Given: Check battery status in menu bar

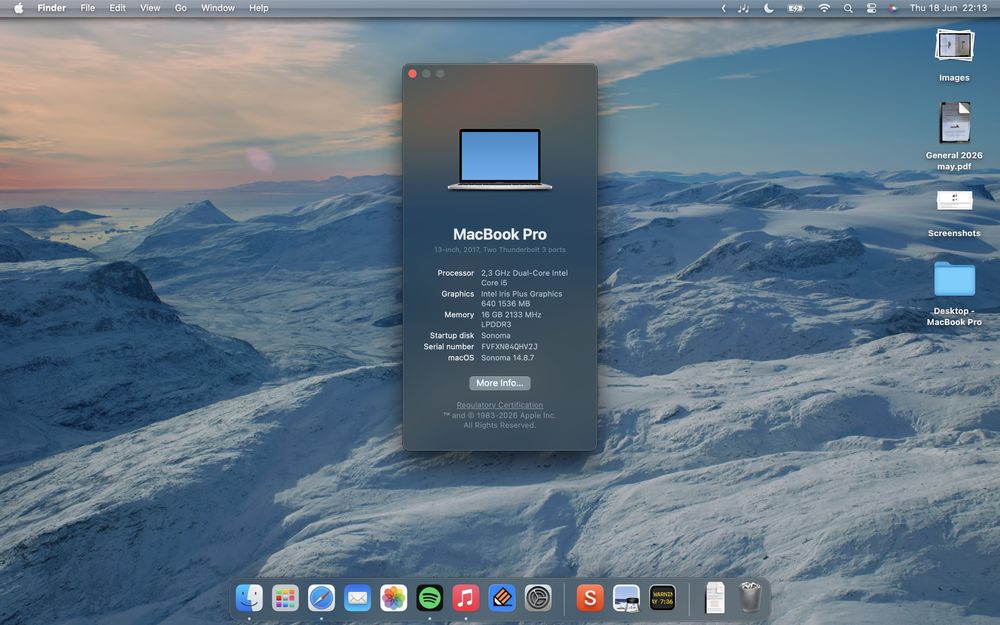Looking at the screenshot, I should click(x=796, y=8).
